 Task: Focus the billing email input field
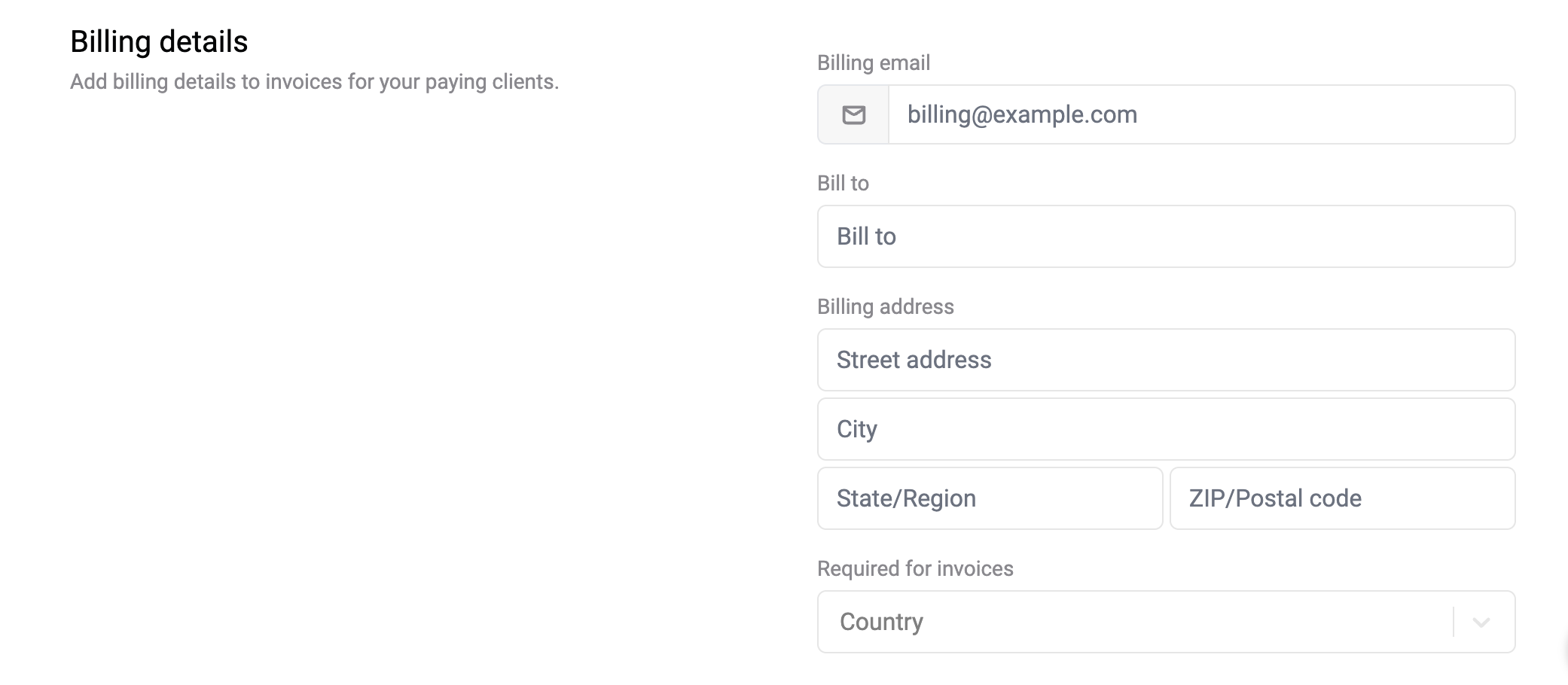pos(1202,114)
